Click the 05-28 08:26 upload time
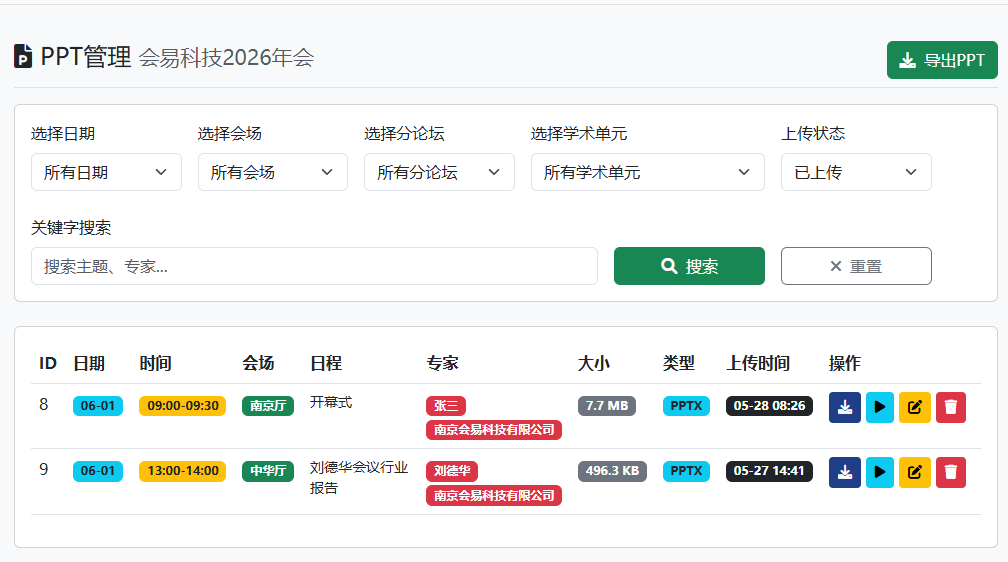Image resolution: width=1008 pixels, height=562 pixels. click(770, 406)
